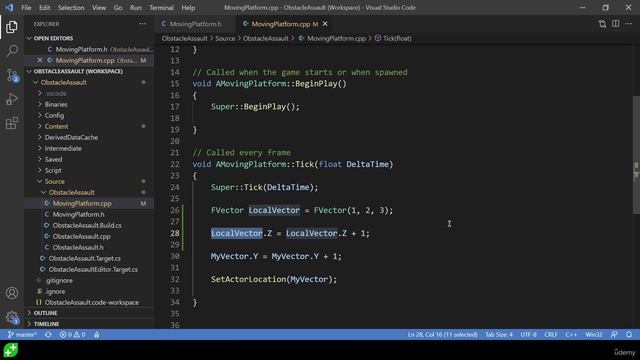This screenshot has width=640, height=360.
Task: Open the Extensions view icon
Action: click(12, 123)
